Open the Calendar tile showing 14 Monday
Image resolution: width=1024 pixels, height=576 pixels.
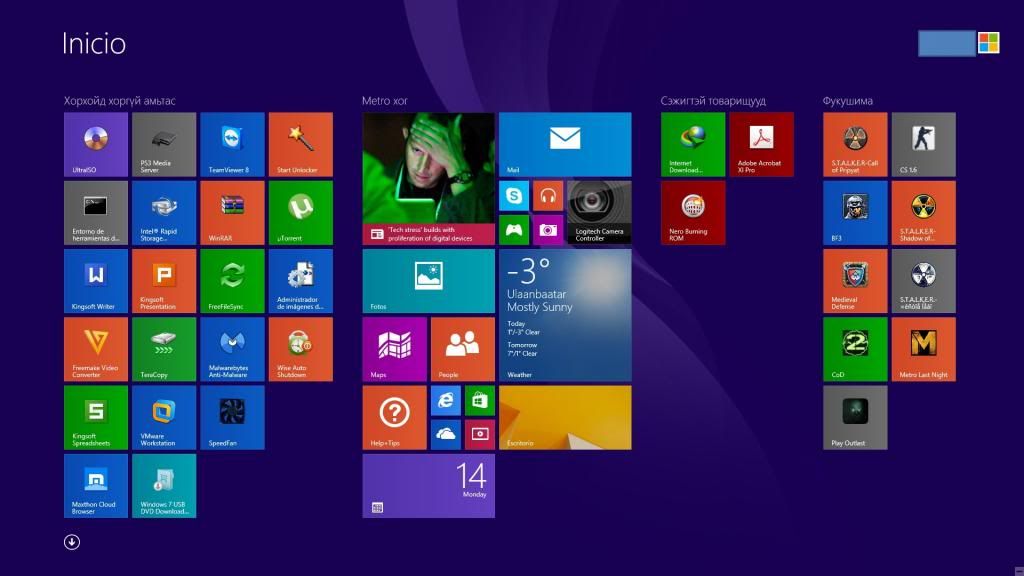(x=428, y=485)
